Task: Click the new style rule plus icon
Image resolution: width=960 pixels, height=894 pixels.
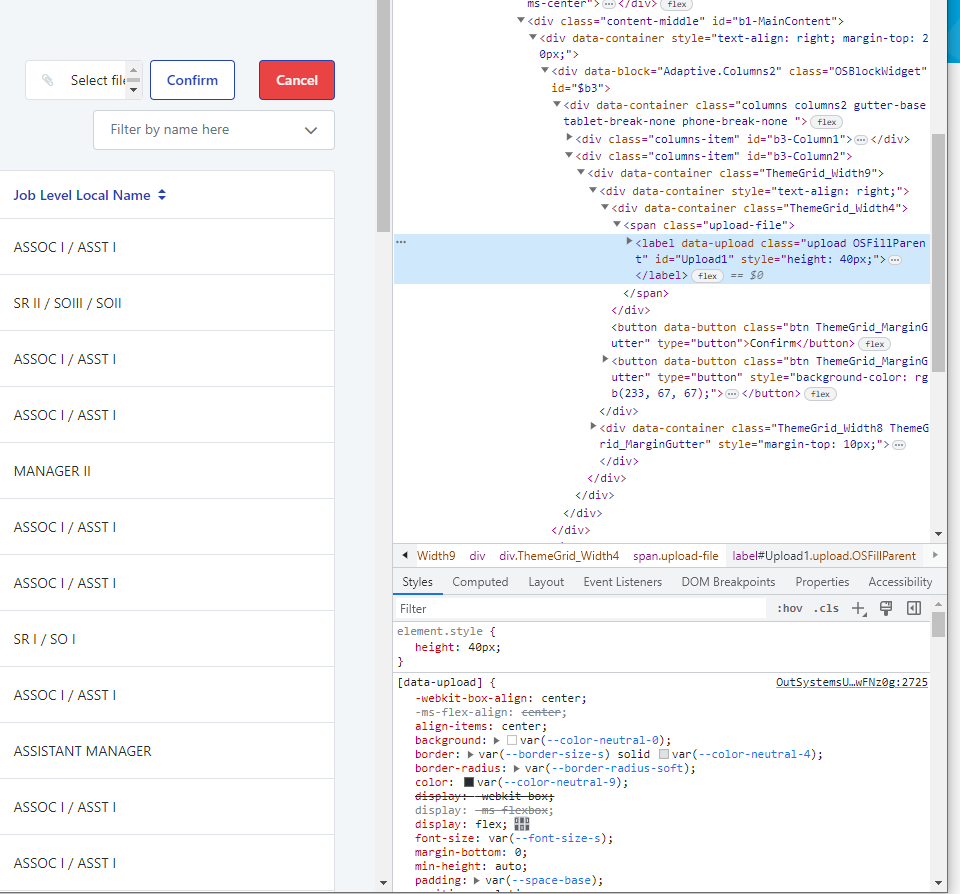Action: (x=858, y=608)
